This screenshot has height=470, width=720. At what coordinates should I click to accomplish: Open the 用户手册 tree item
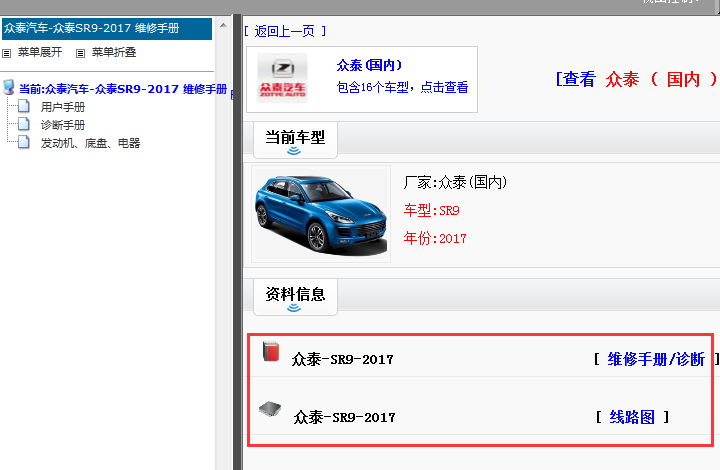point(63,107)
